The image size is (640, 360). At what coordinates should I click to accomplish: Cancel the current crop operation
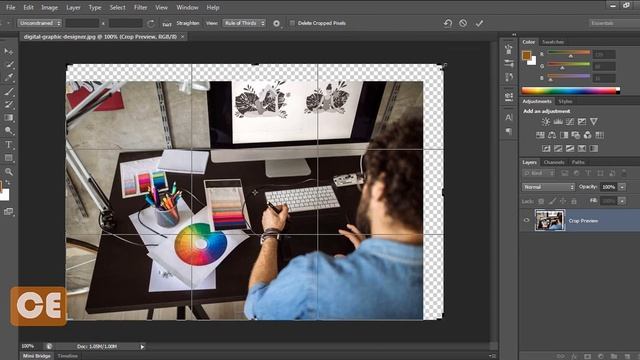coord(463,23)
